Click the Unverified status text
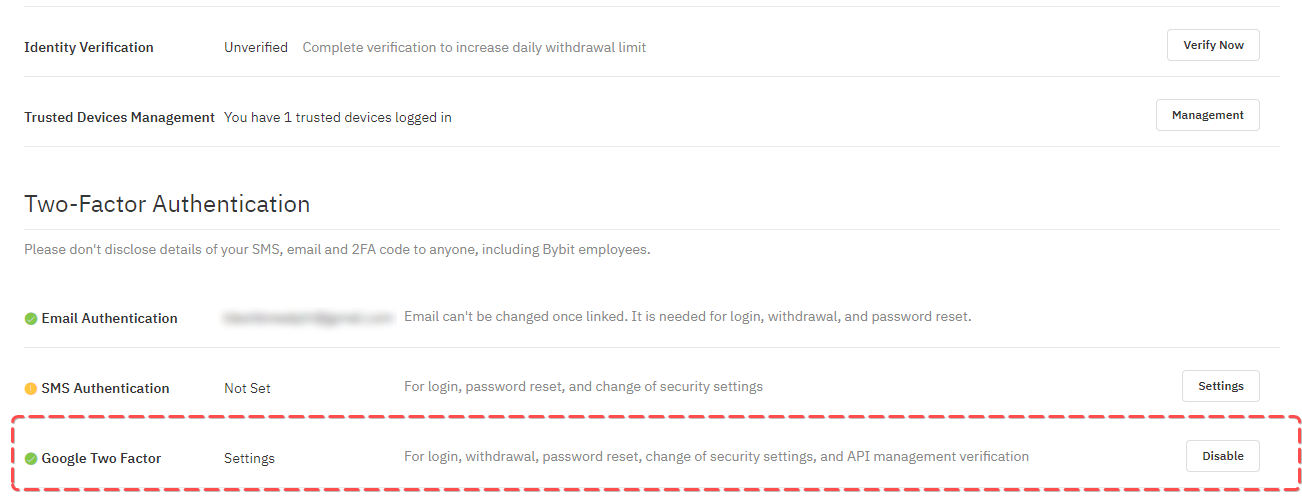 pyautogui.click(x=256, y=47)
